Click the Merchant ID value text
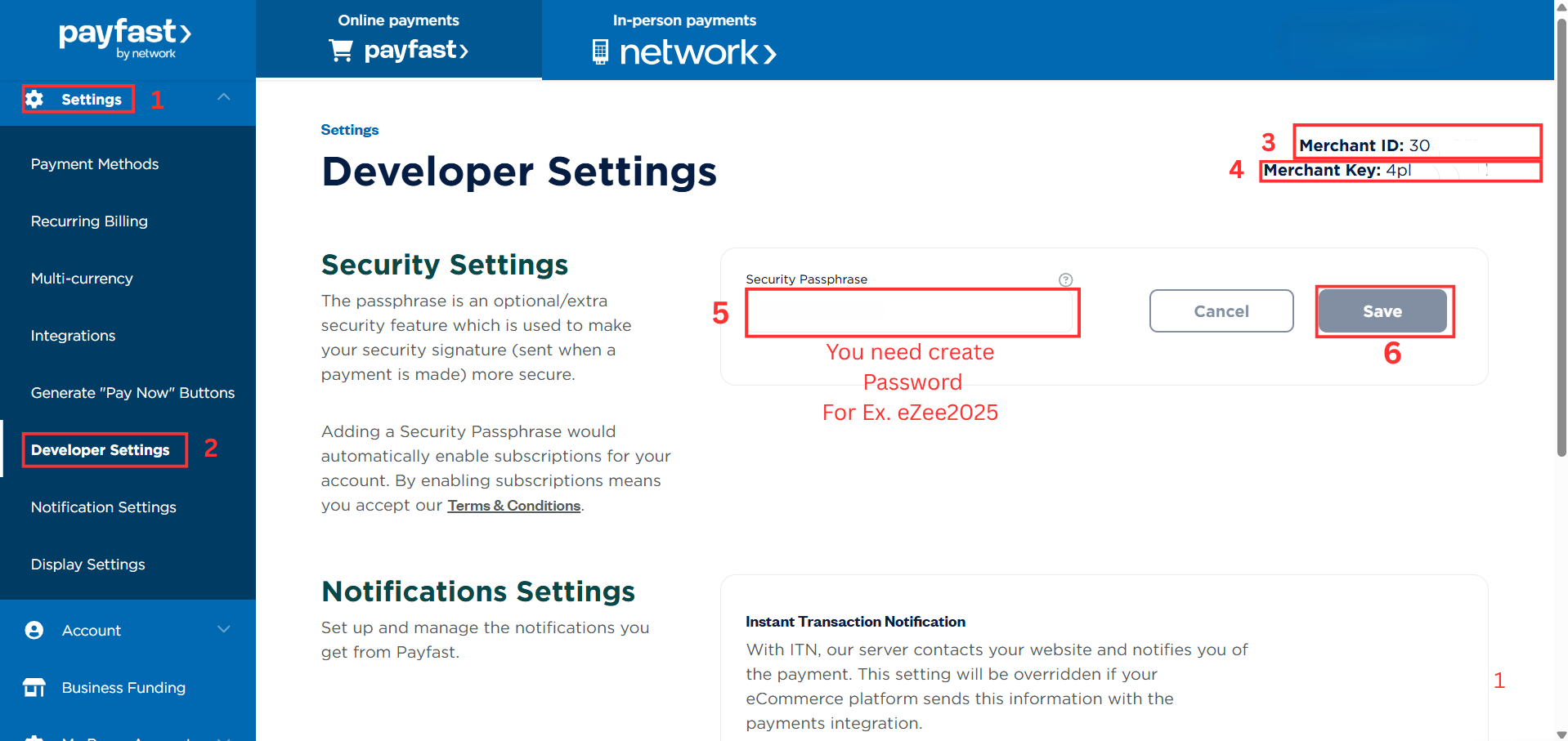The image size is (1568, 741). (x=1419, y=145)
